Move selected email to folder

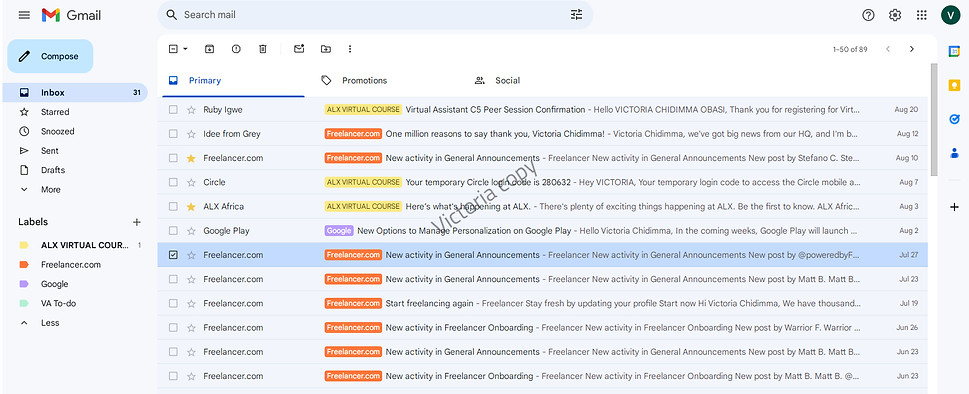[x=326, y=49]
